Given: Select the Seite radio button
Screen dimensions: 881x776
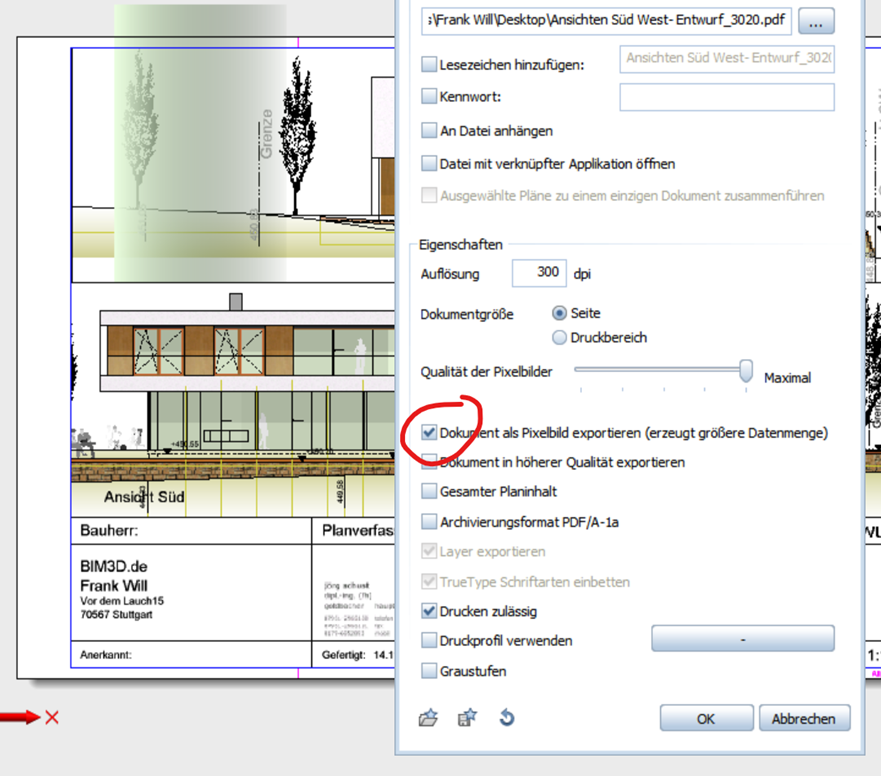Looking at the screenshot, I should (x=560, y=313).
